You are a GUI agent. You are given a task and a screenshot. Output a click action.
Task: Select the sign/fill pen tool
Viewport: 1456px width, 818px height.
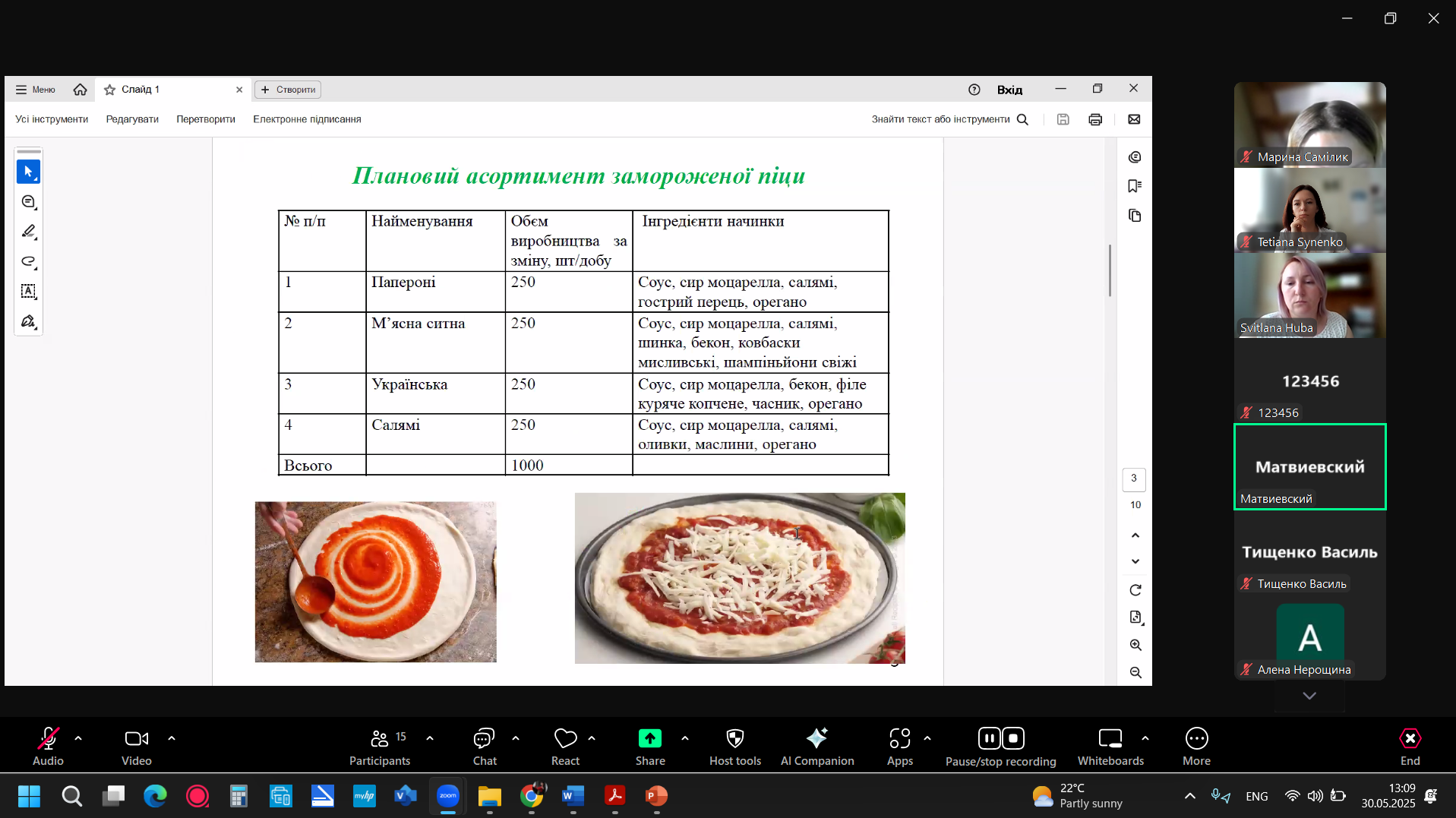pos(28,321)
